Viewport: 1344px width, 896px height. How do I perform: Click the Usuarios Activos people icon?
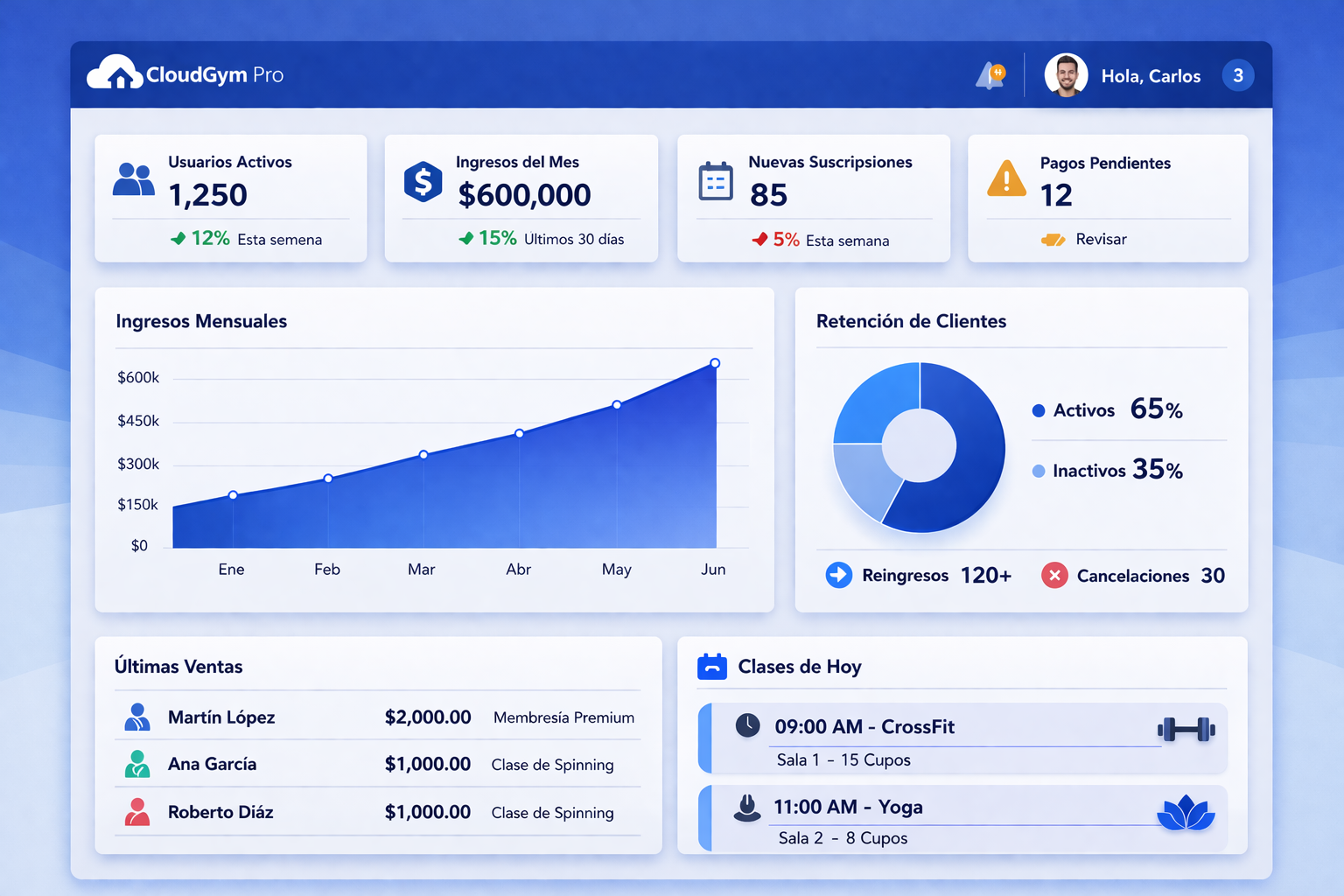133,179
